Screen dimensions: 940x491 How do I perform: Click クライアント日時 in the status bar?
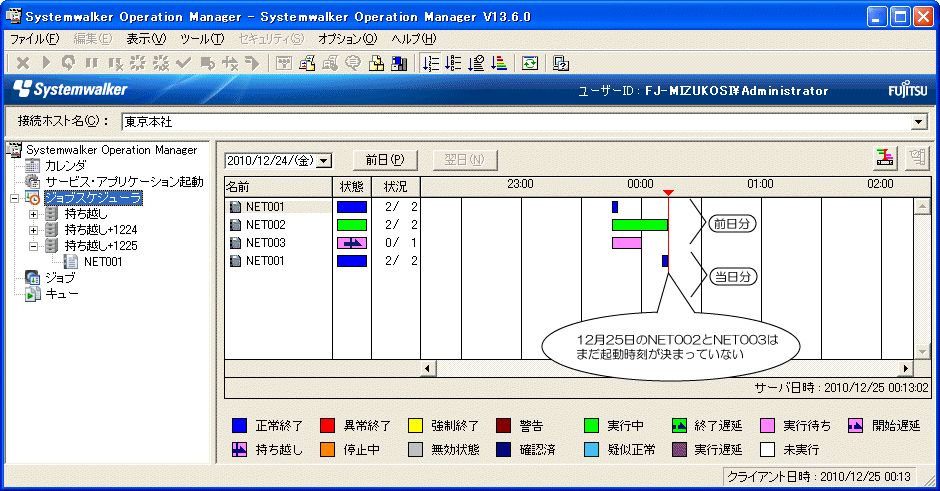(x=819, y=477)
